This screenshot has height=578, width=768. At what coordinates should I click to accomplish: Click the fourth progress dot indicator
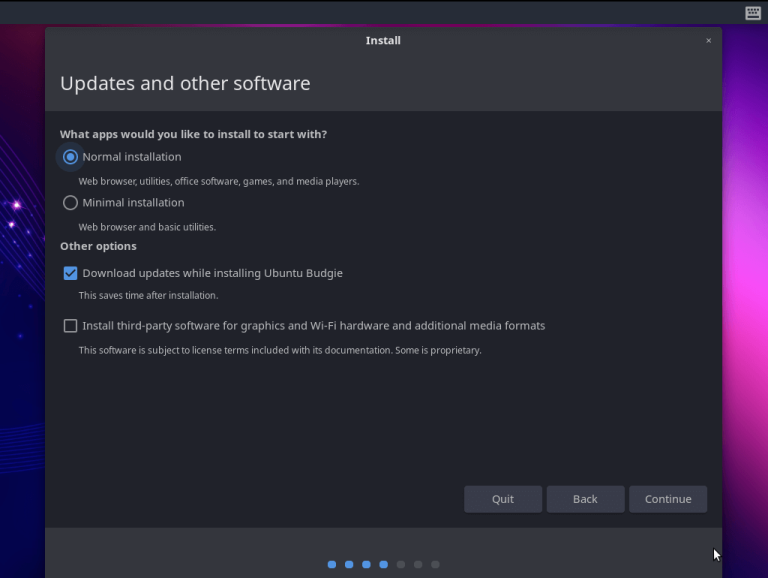point(383,565)
